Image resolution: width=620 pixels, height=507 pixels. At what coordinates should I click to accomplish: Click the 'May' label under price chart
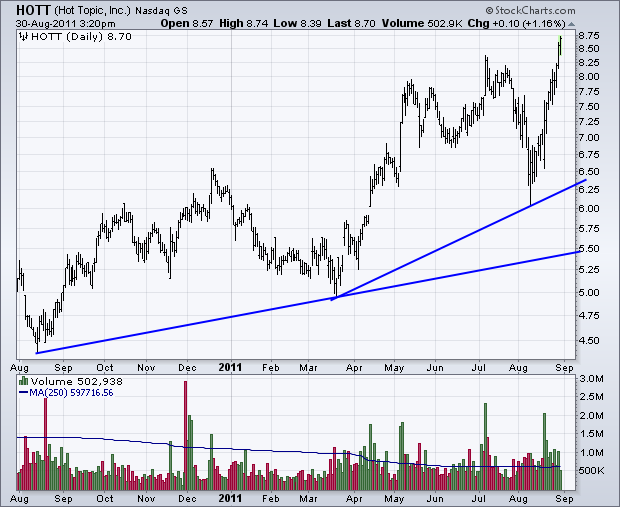(x=394, y=368)
